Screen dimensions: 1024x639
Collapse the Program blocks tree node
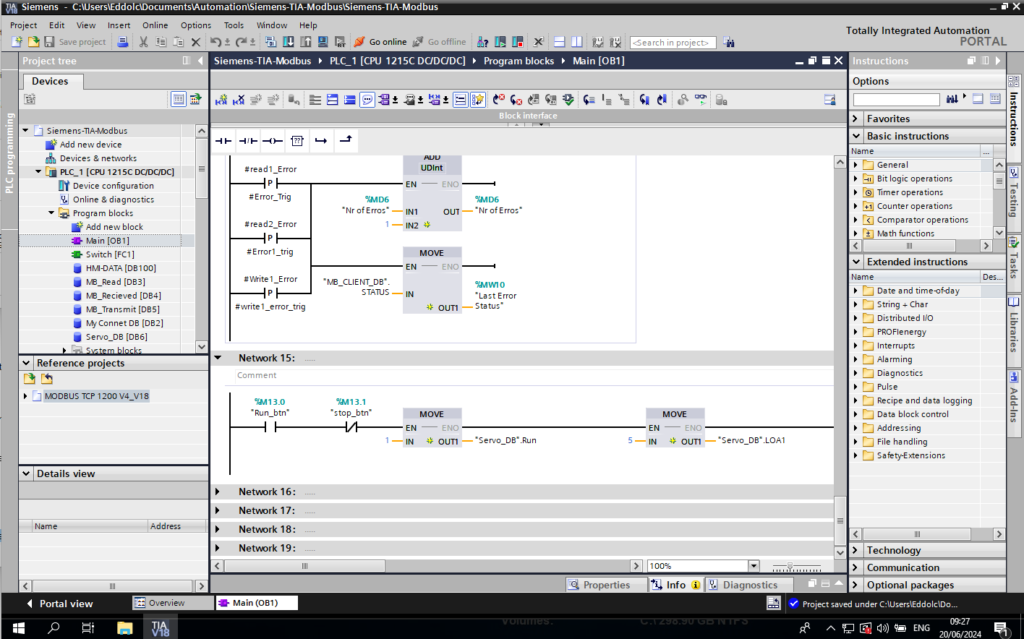point(52,213)
